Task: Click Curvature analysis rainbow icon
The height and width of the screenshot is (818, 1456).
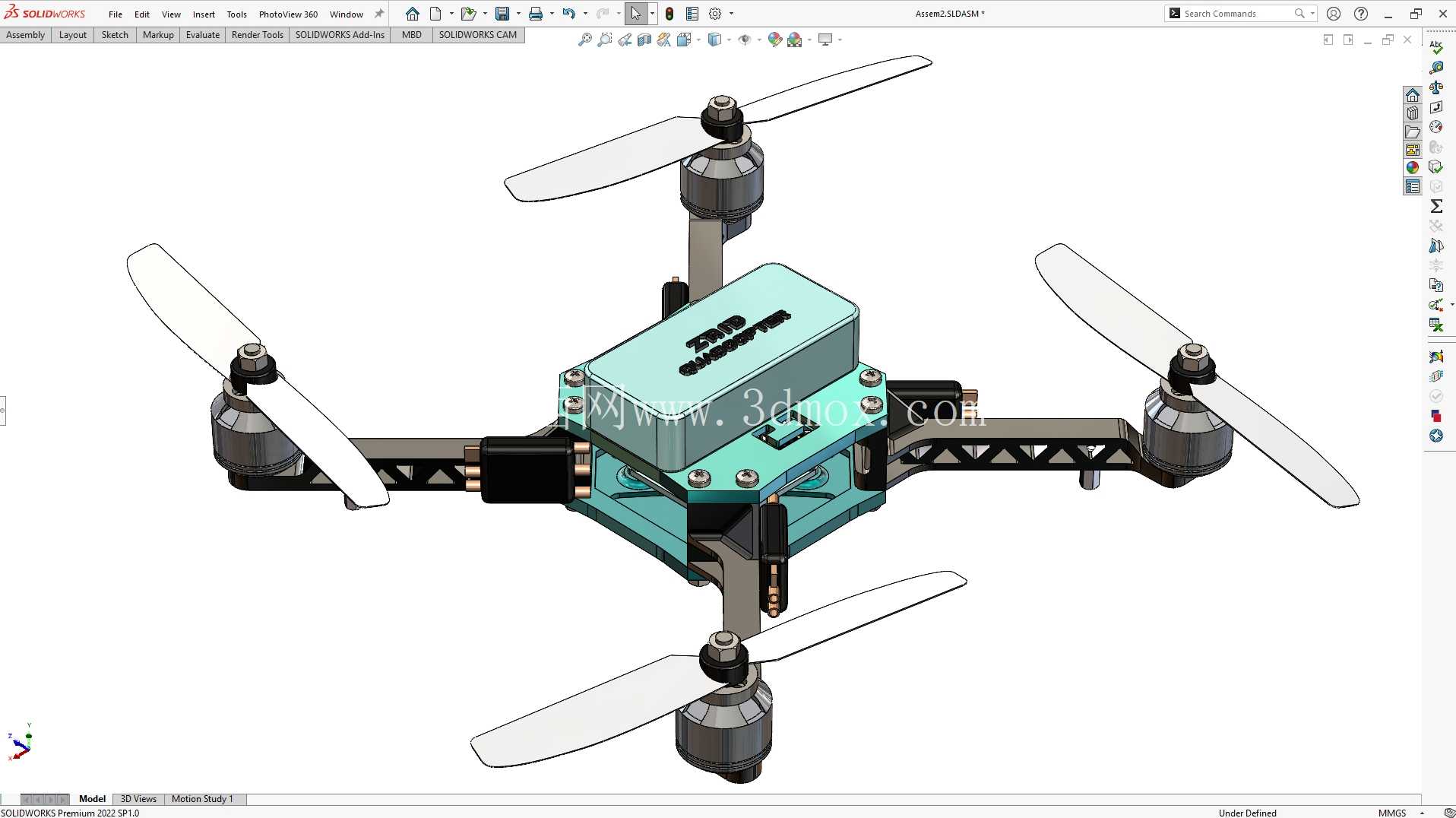Action: coord(1436,357)
